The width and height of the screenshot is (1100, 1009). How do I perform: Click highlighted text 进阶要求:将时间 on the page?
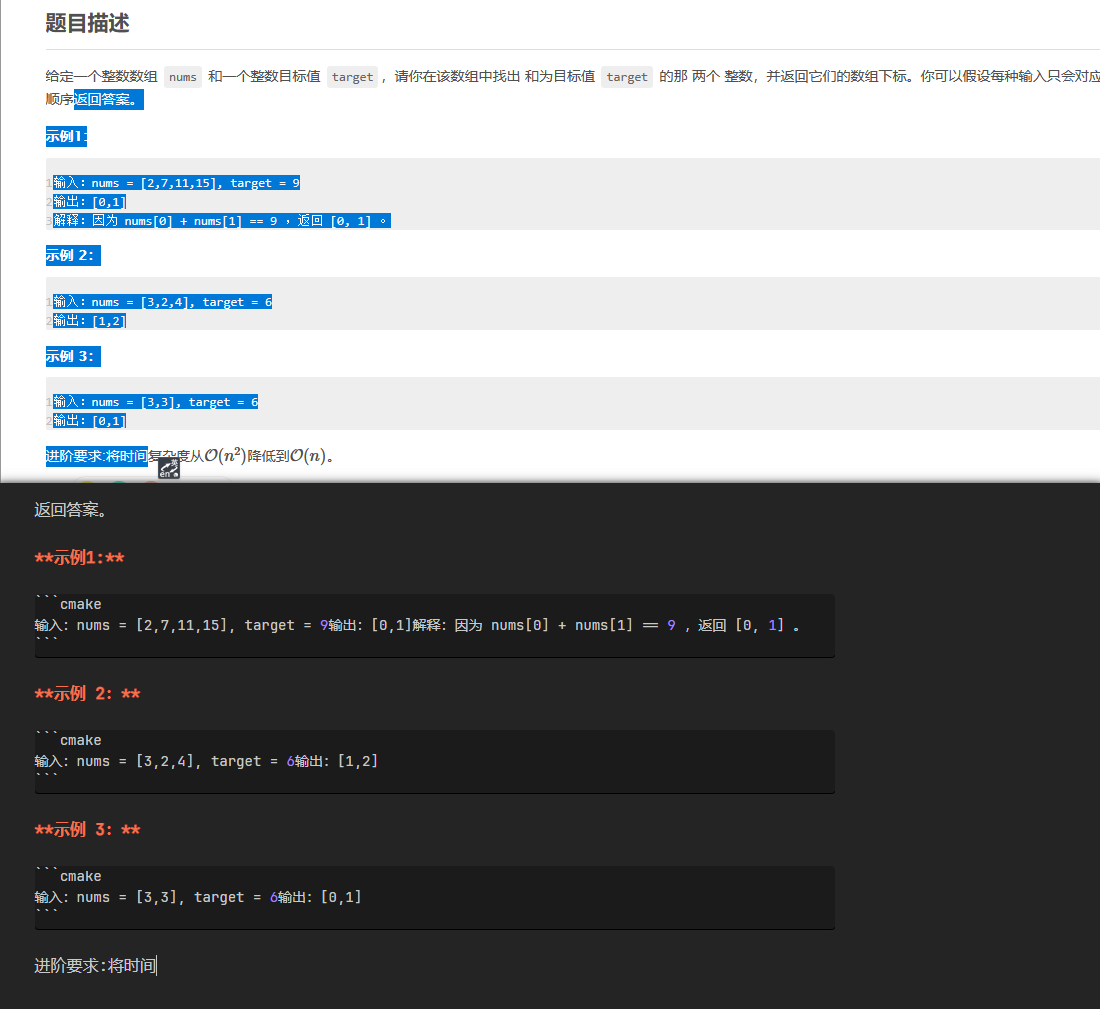click(97, 456)
